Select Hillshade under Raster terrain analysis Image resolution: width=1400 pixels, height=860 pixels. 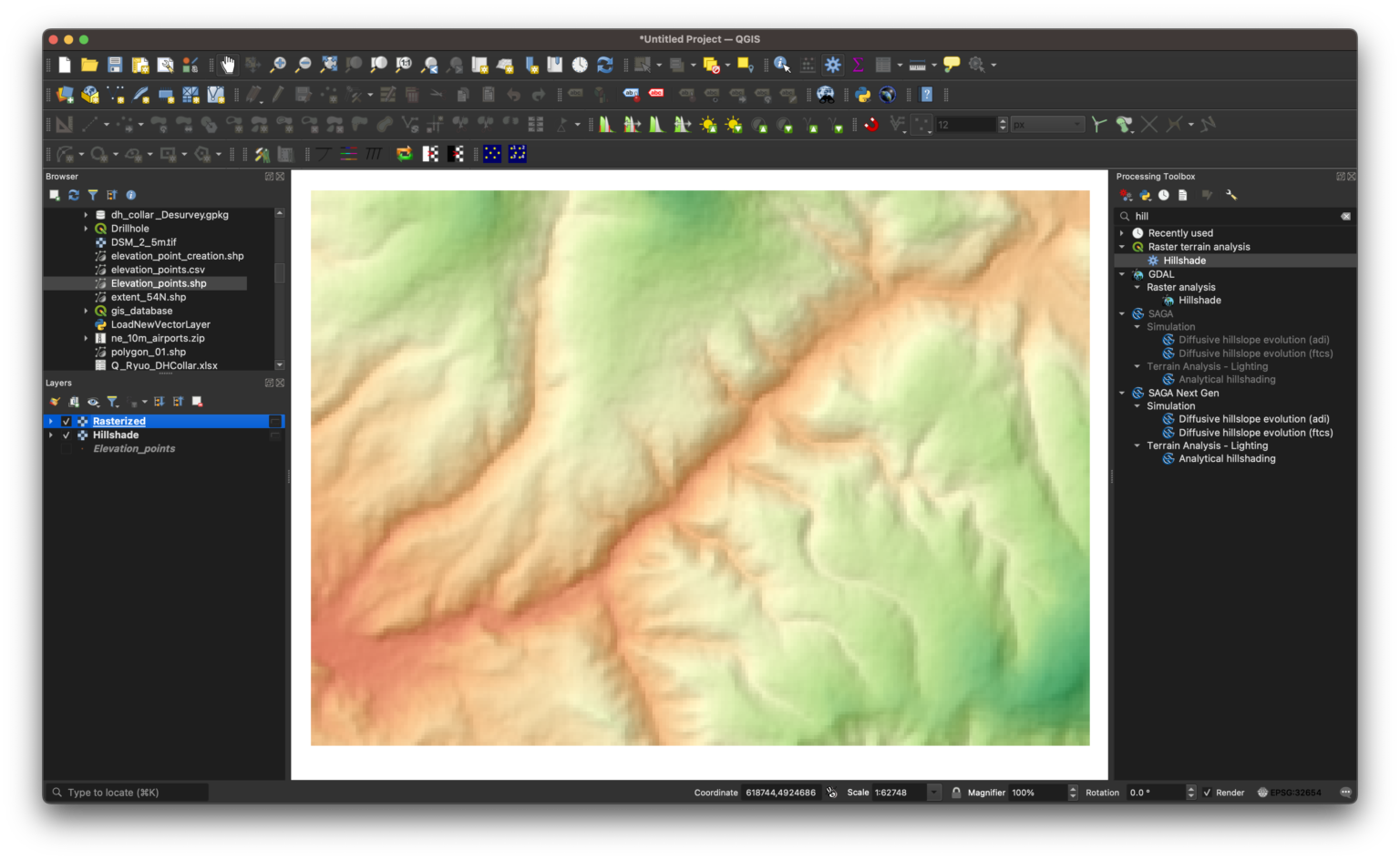(1184, 261)
